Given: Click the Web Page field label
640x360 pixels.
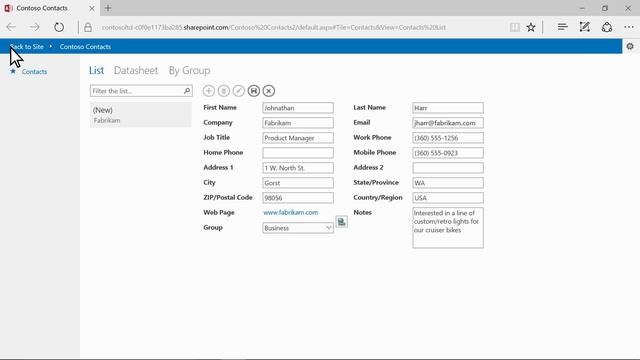Looking at the screenshot, I should pyautogui.click(x=219, y=212).
